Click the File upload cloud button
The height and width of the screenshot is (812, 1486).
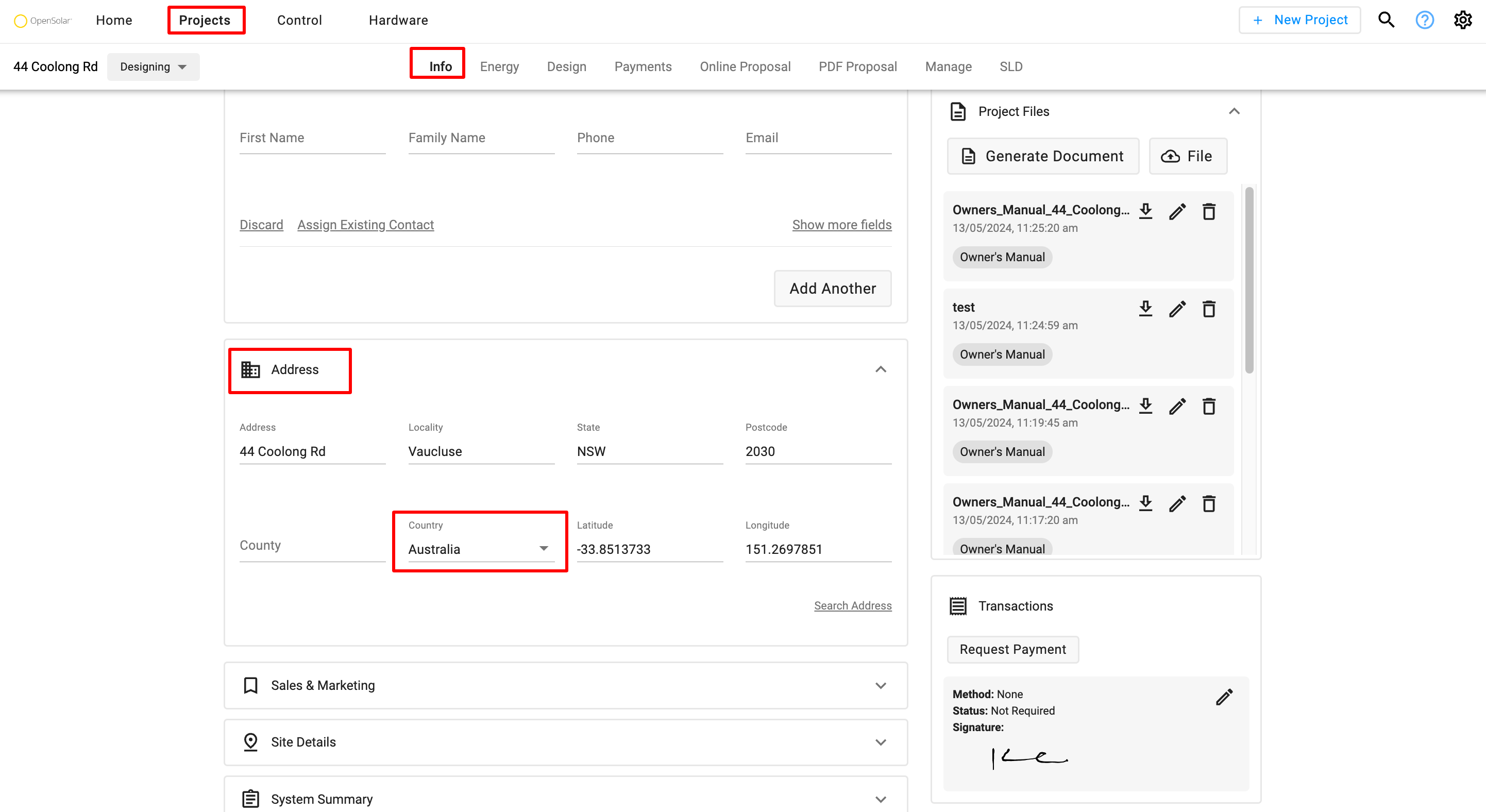[x=1187, y=156]
